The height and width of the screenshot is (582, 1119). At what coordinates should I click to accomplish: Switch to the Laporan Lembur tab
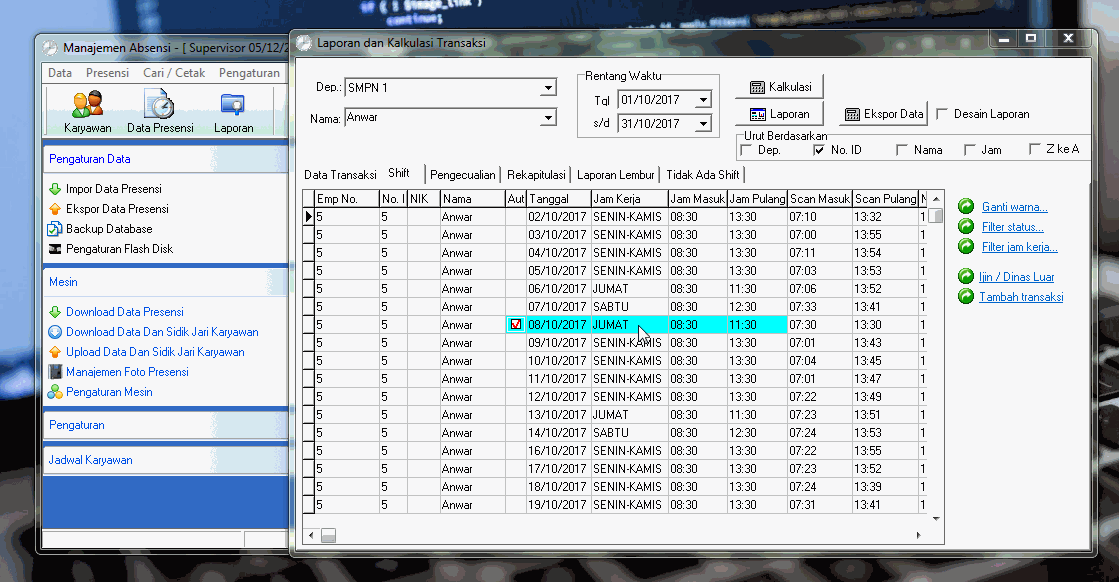(x=615, y=175)
